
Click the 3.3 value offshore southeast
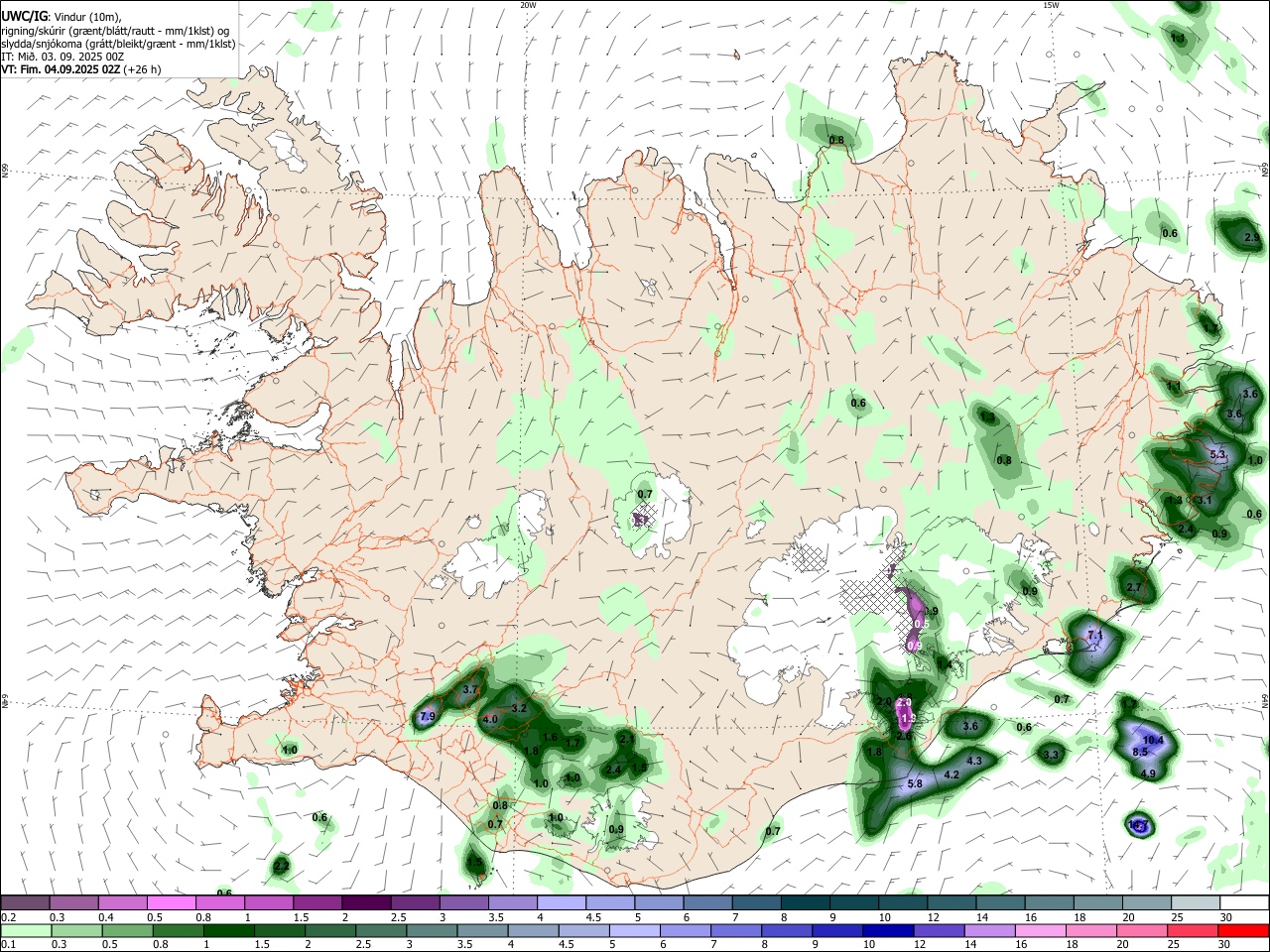click(x=1052, y=756)
